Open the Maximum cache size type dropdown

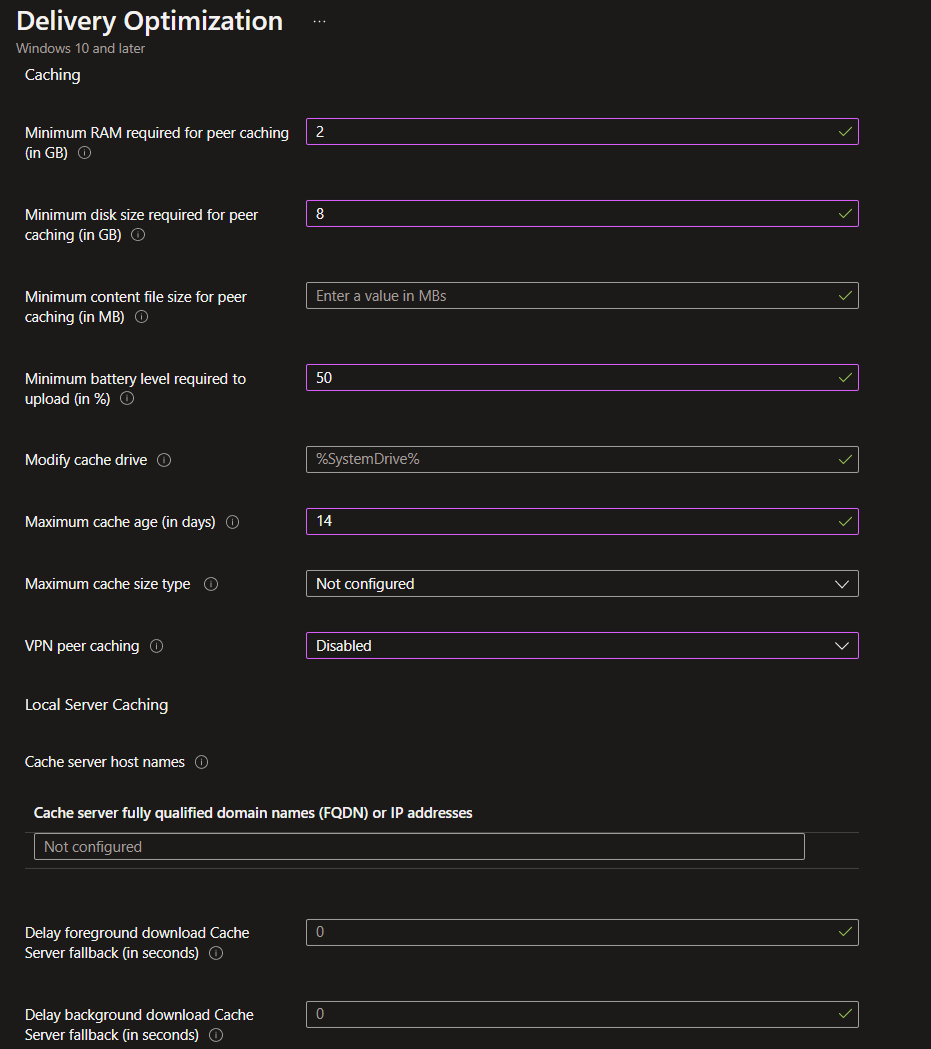tap(581, 584)
